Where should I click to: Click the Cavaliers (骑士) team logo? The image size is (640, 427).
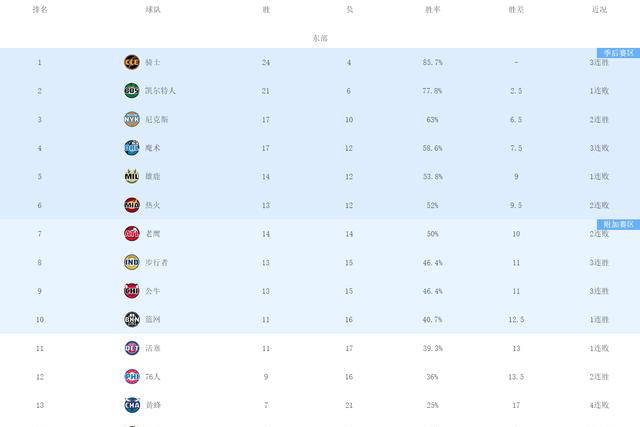click(131, 62)
